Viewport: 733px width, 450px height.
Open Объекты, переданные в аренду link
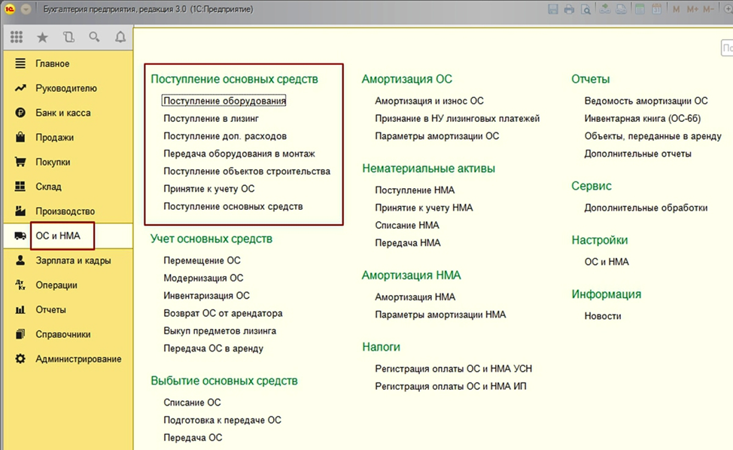coord(653,136)
